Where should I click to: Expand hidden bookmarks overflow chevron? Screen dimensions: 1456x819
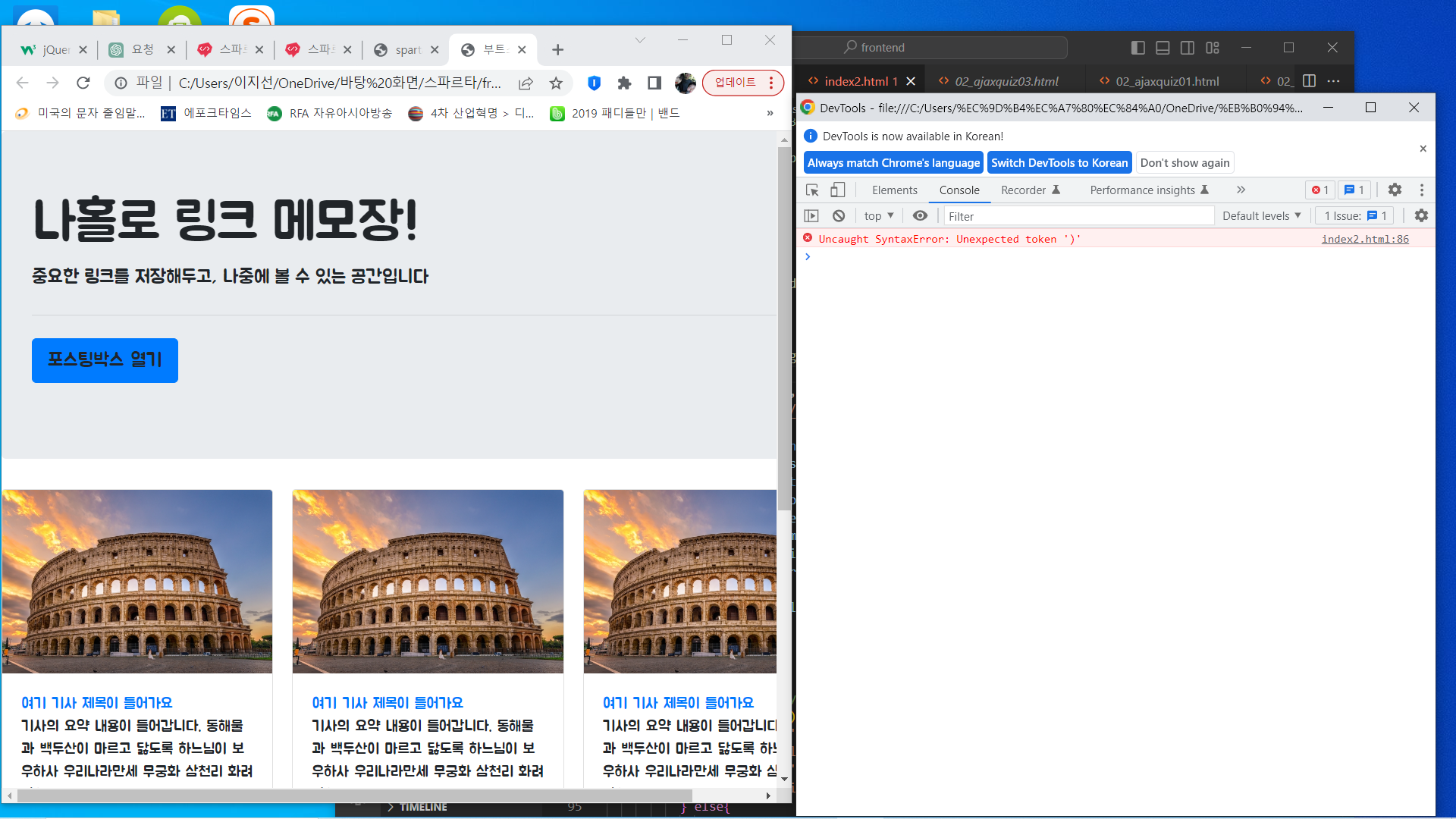pyautogui.click(x=770, y=113)
